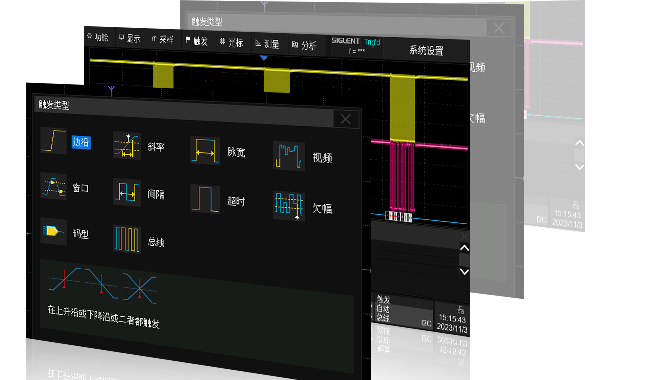Image resolution: width=650 pixels, height=380 pixels.
Task: Select the 码型 pattern trigger icon
Action: pyautogui.click(x=54, y=231)
